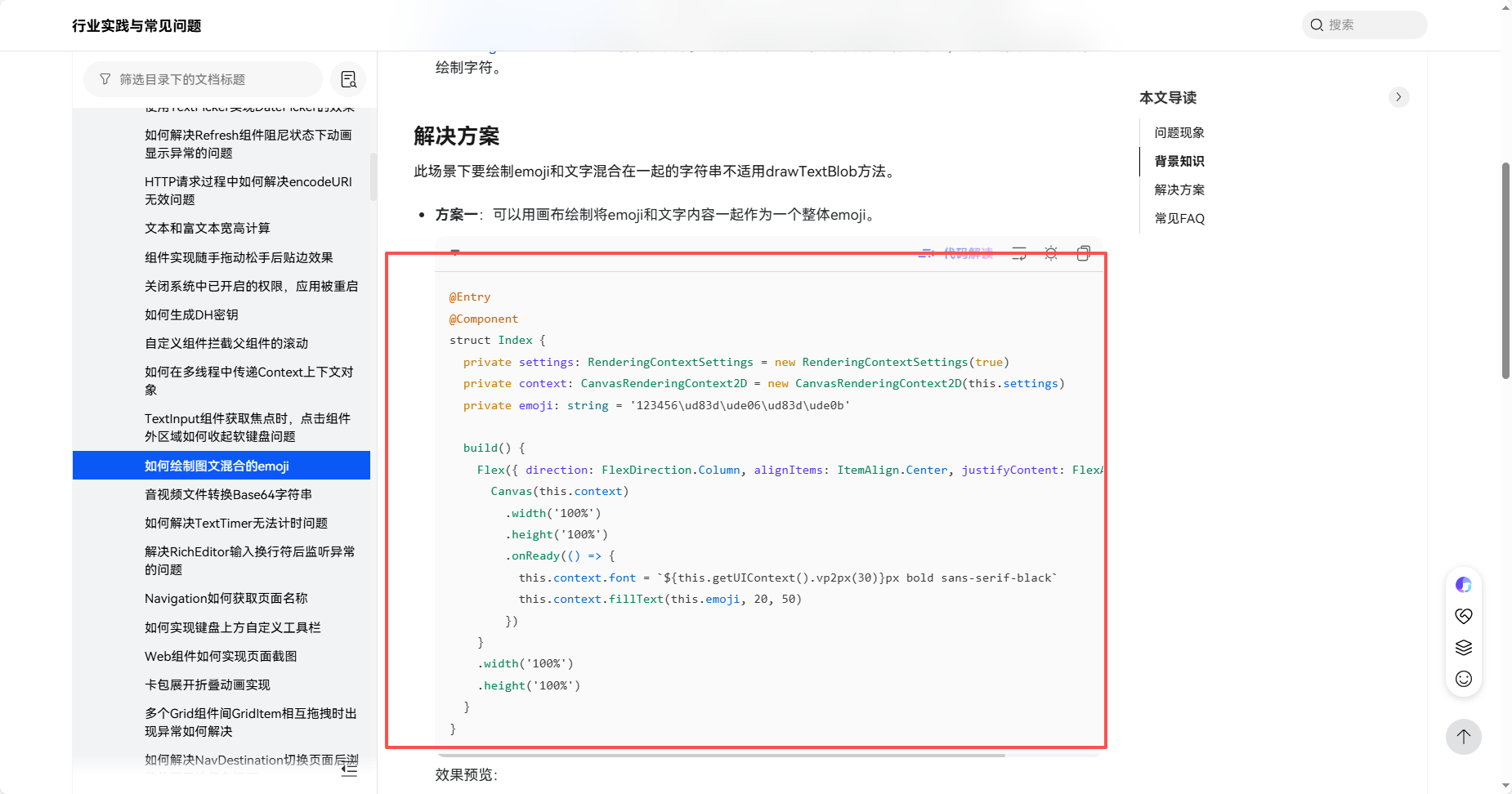The height and width of the screenshot is (794, 1512).
Task: Toggle line wrap in the code block
Action: coord(1019,253)
